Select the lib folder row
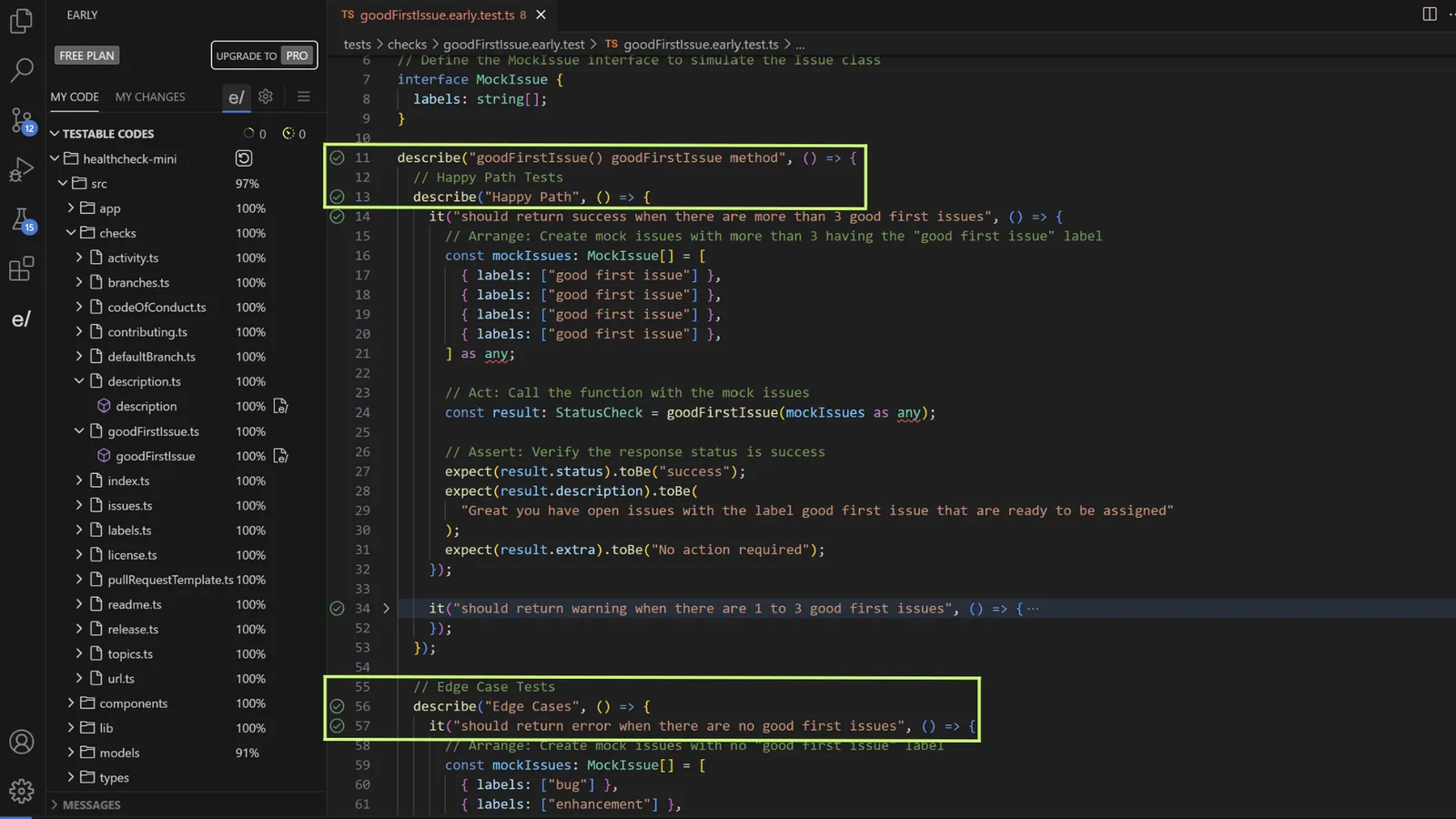Screen dimensions: 1456x819 (187, 728)
